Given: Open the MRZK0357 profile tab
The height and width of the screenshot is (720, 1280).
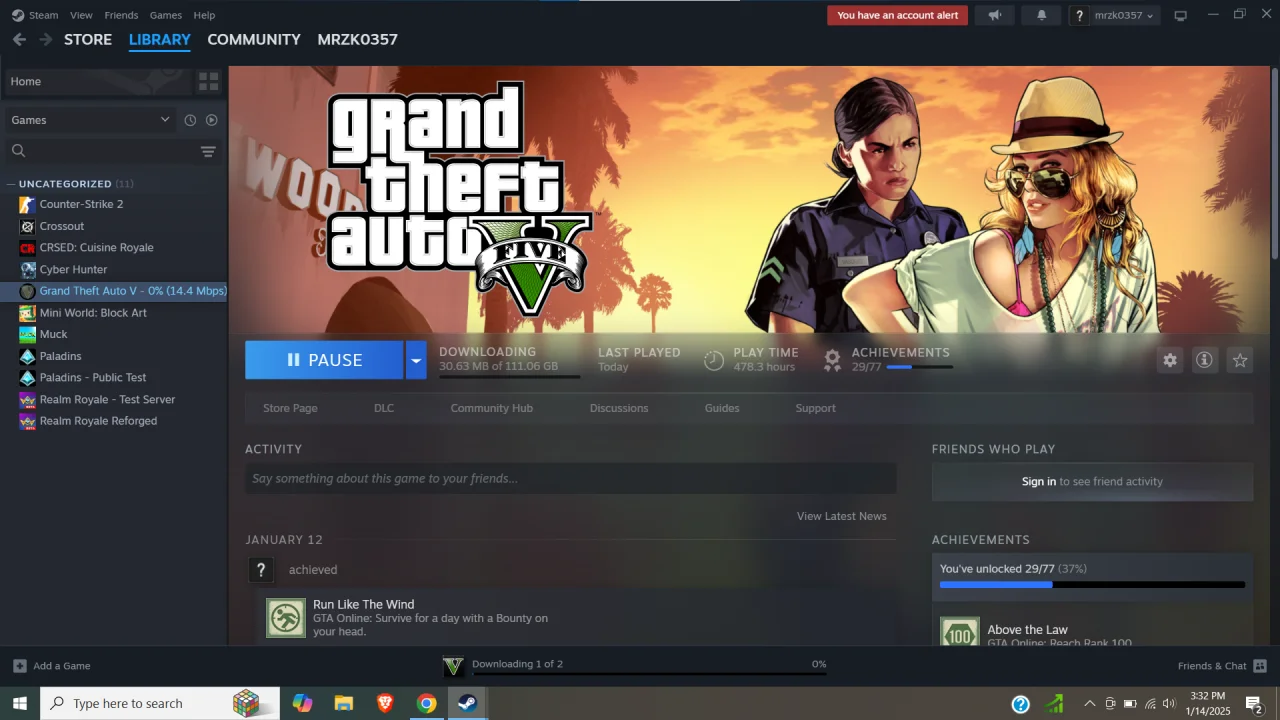Looking at the screenshot, I should 358,39.
